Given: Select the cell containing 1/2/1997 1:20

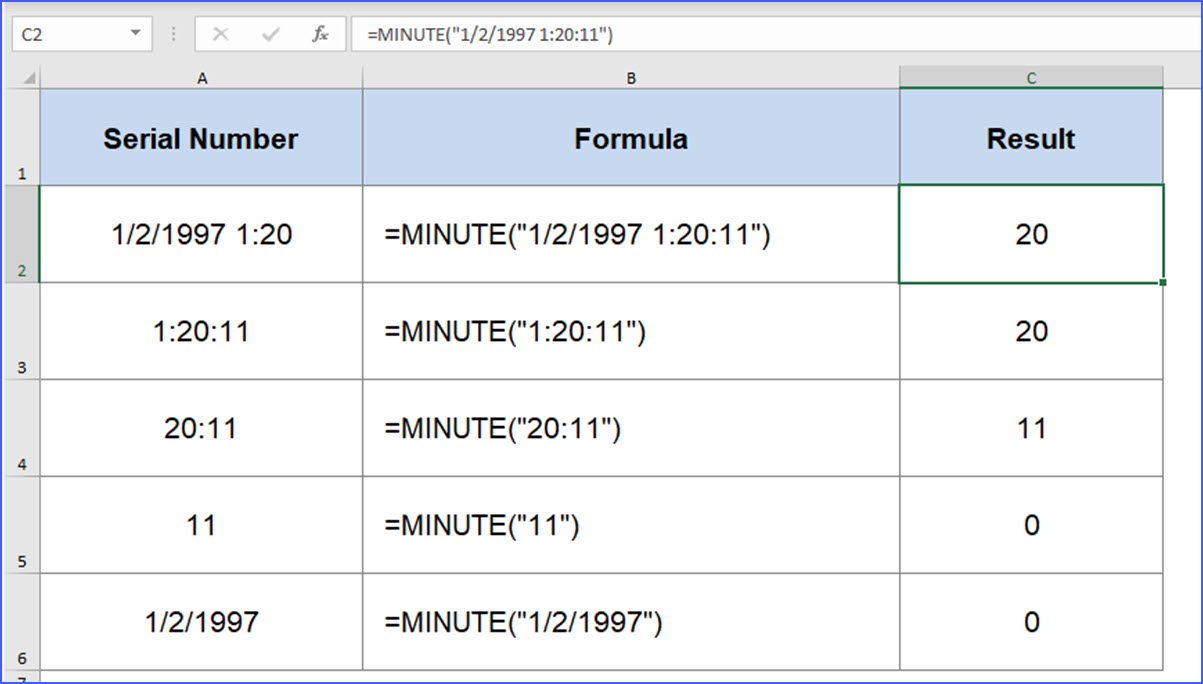Looking at the screenshot, I should tap(200, 234).
